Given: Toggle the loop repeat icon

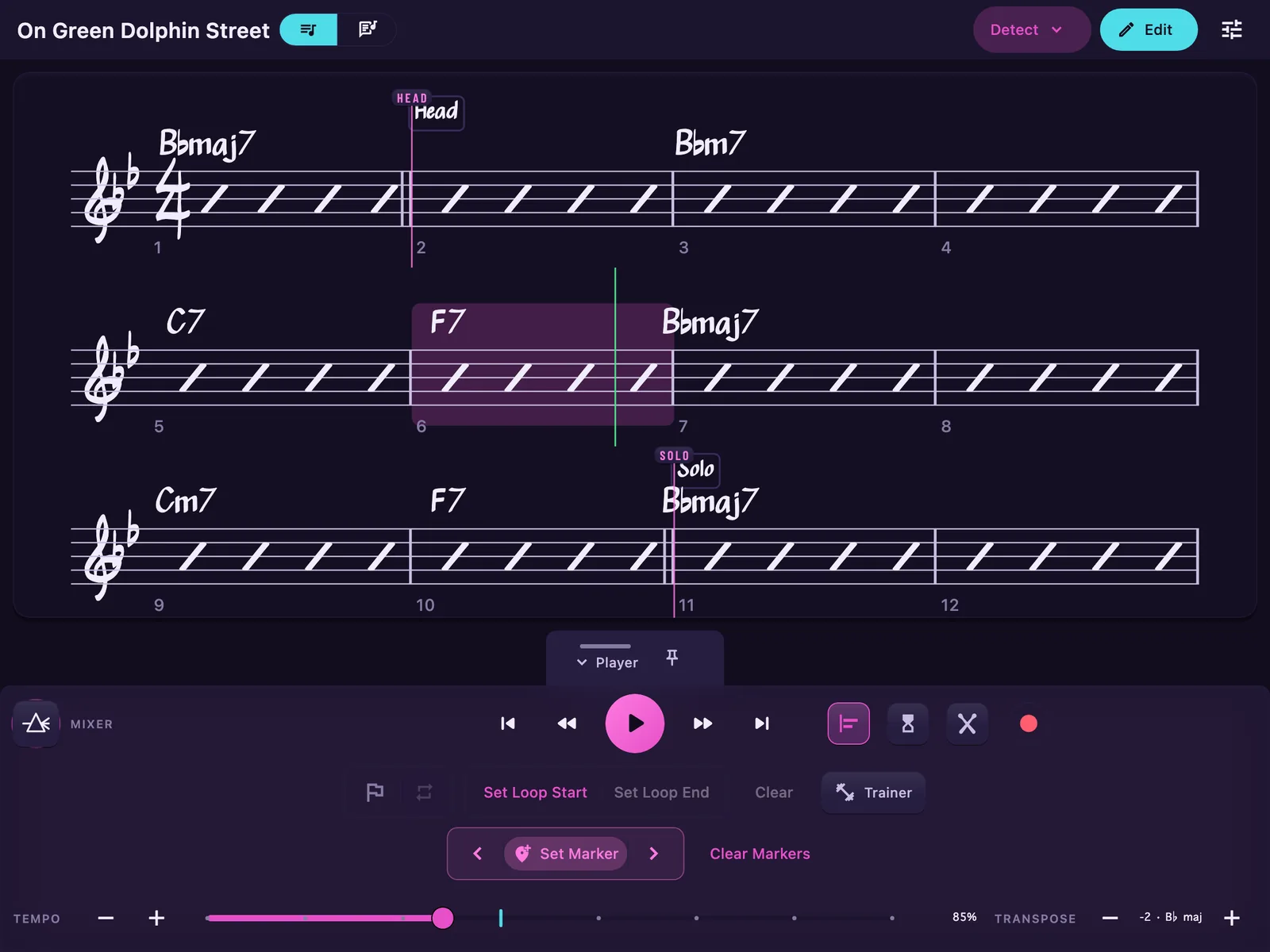Looking at the screenshot, I should click(x=424, y=792).
